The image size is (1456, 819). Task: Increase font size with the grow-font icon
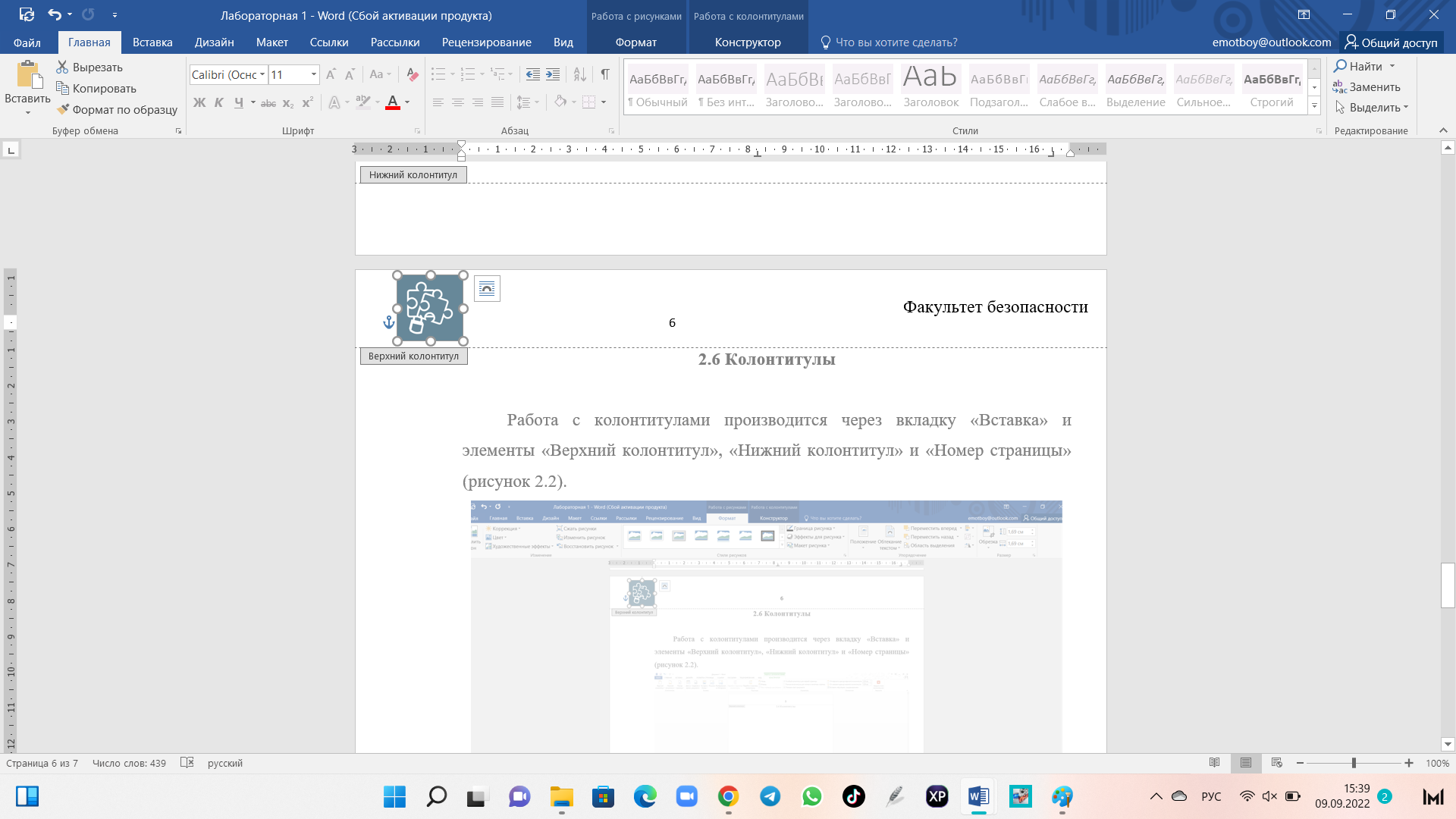click(331, 74)
